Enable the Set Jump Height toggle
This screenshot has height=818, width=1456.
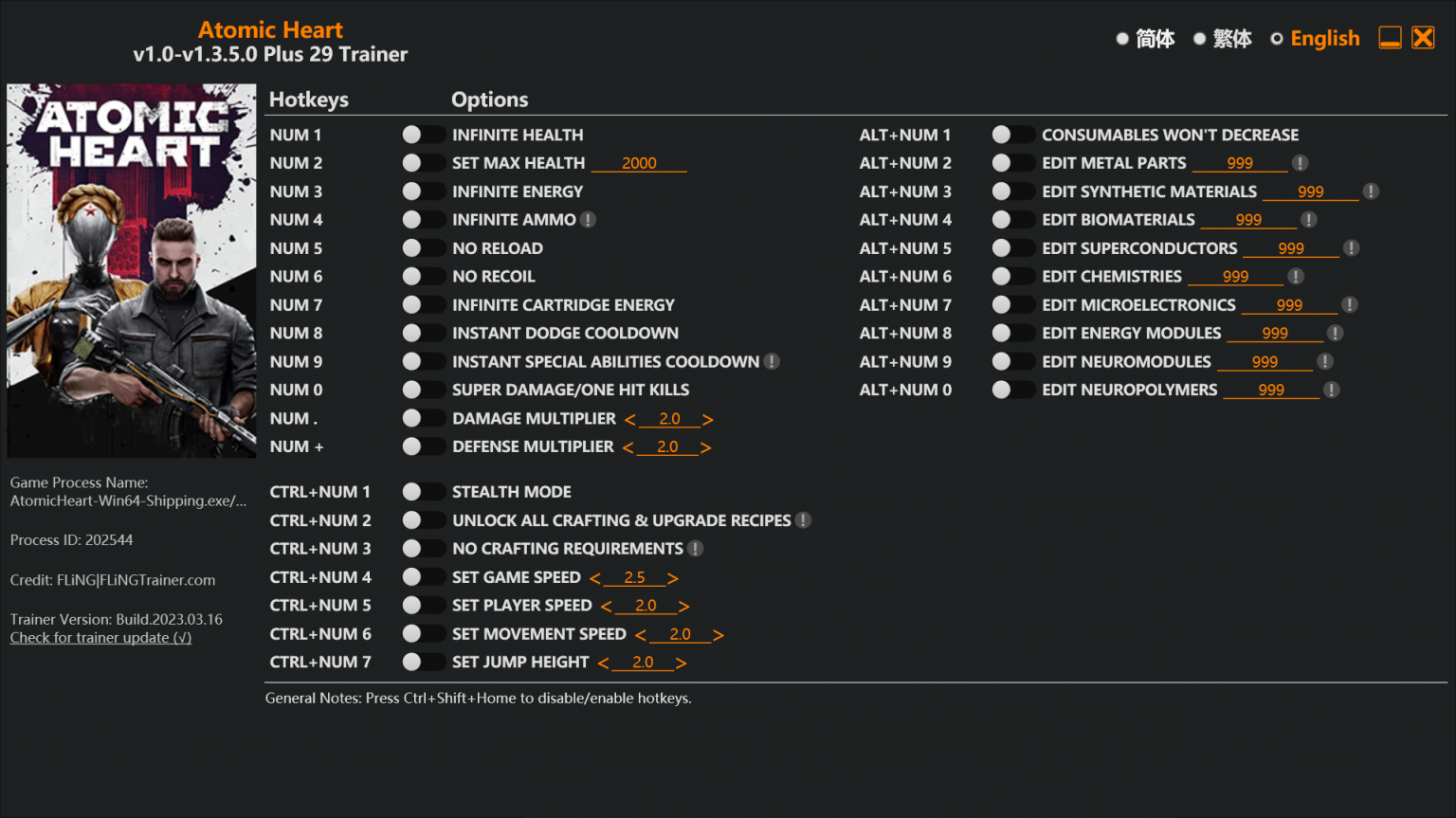(423, 662)
